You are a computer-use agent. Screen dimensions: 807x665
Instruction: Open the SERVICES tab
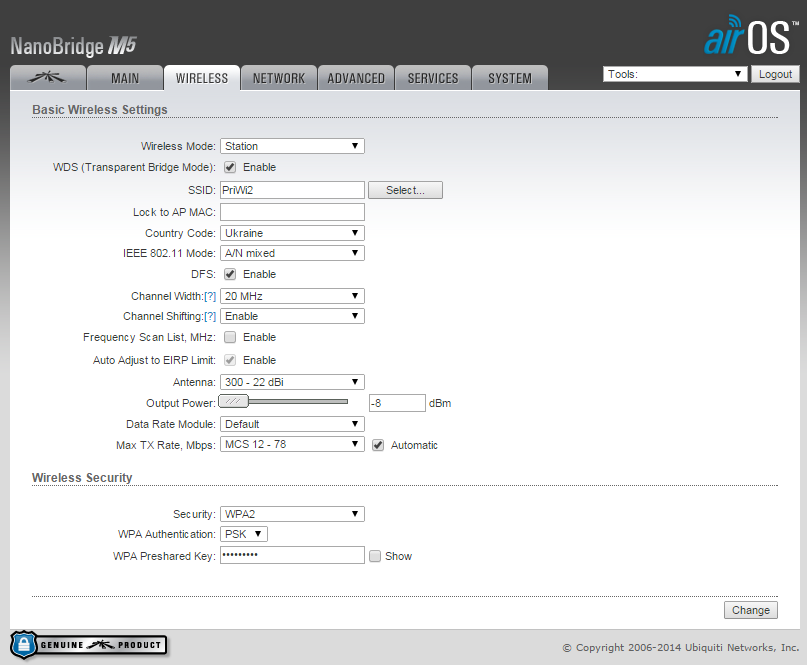(433, 78)
